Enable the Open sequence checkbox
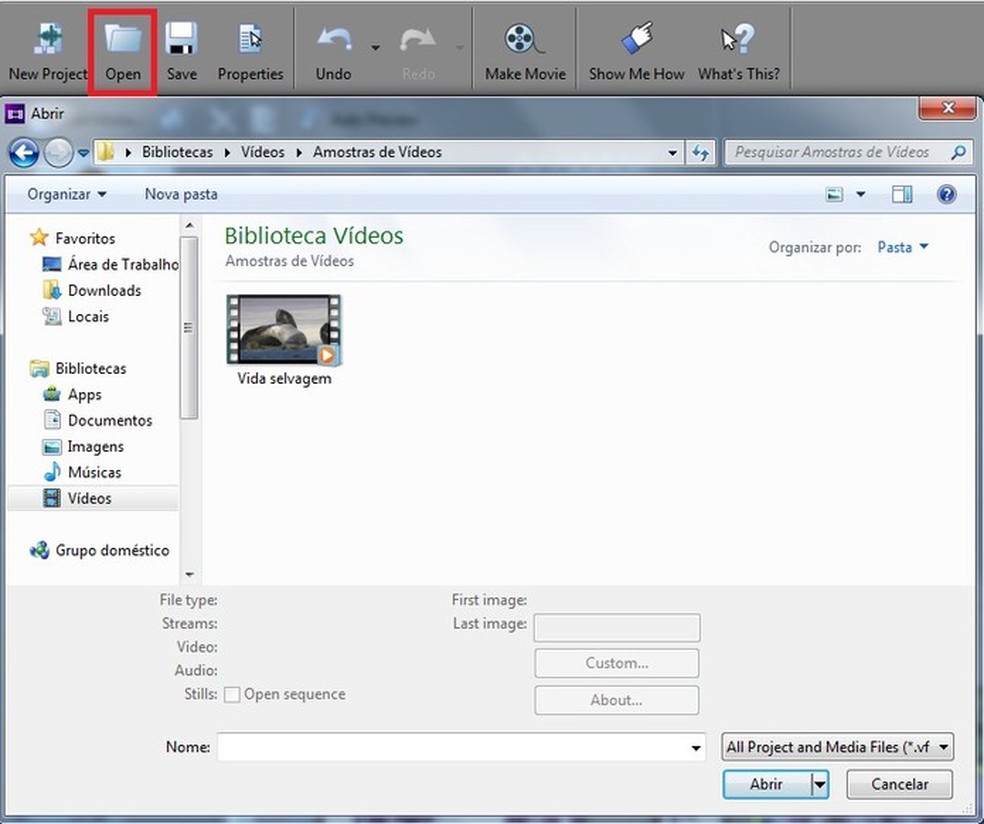 pyautogui.click(x=232, y=693)
